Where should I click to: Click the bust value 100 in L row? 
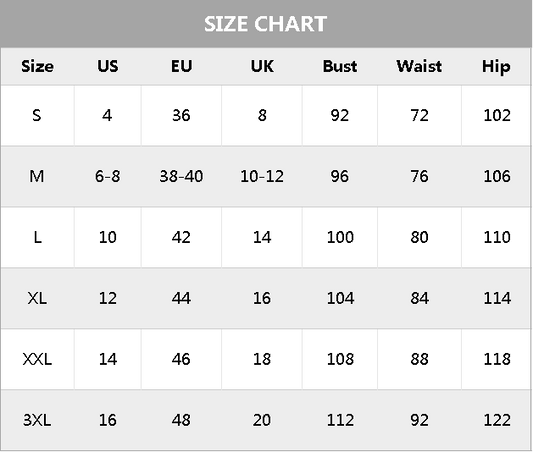coord(340,237)
